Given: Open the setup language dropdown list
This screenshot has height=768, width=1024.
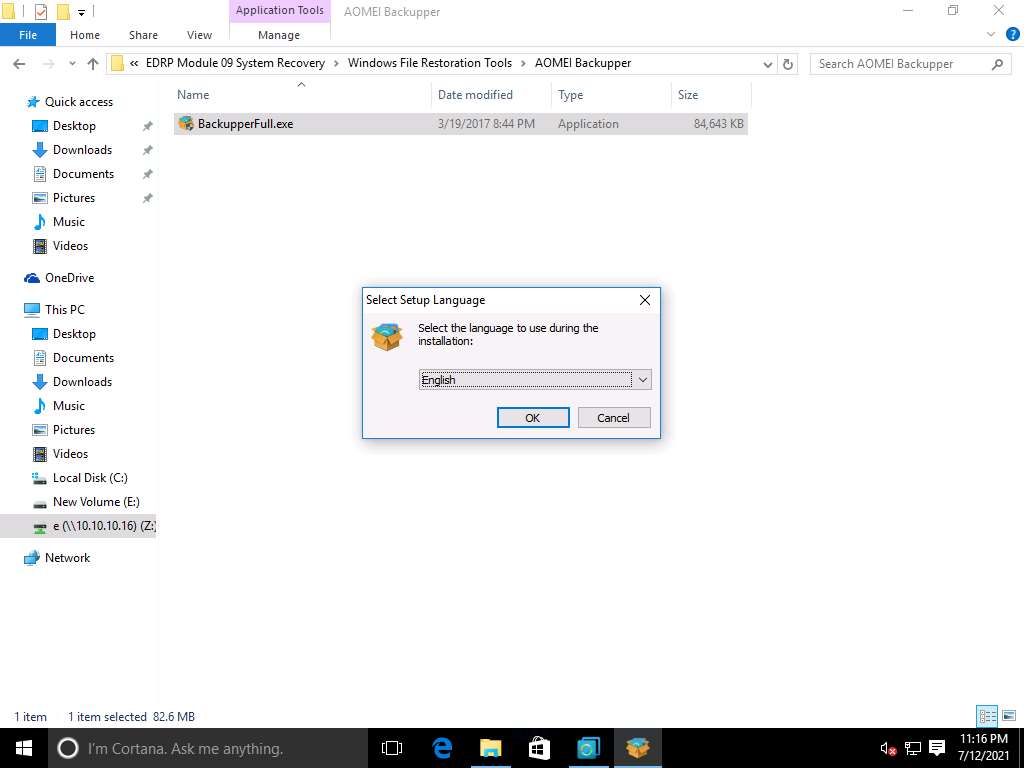Looking at the screenshot, I should coord(643,380).
